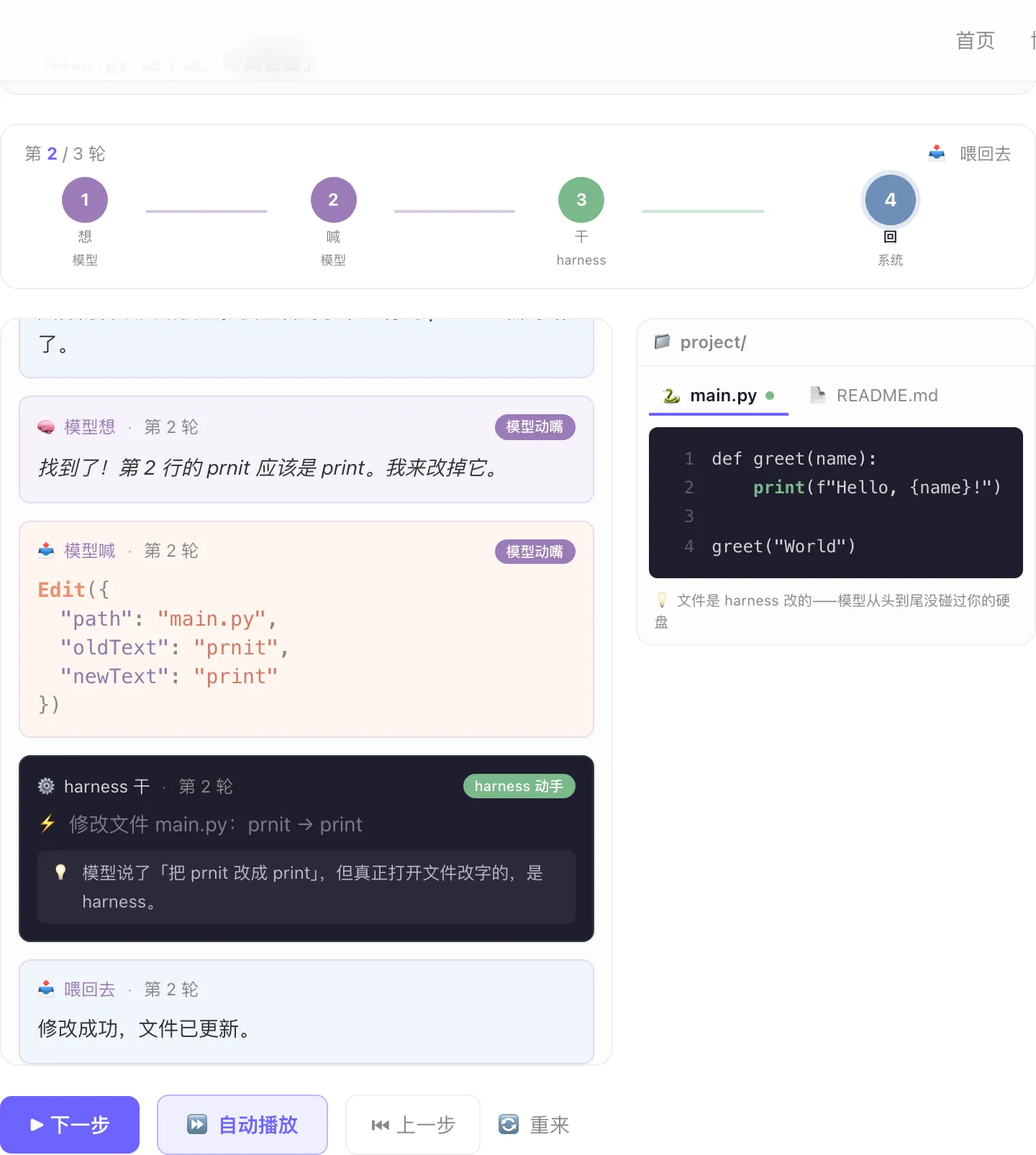Viewport: 1036px width, 1155px height.
Task: Click the "path": "main.py" line
Action: pyautogui.click(x=169, y=619)
